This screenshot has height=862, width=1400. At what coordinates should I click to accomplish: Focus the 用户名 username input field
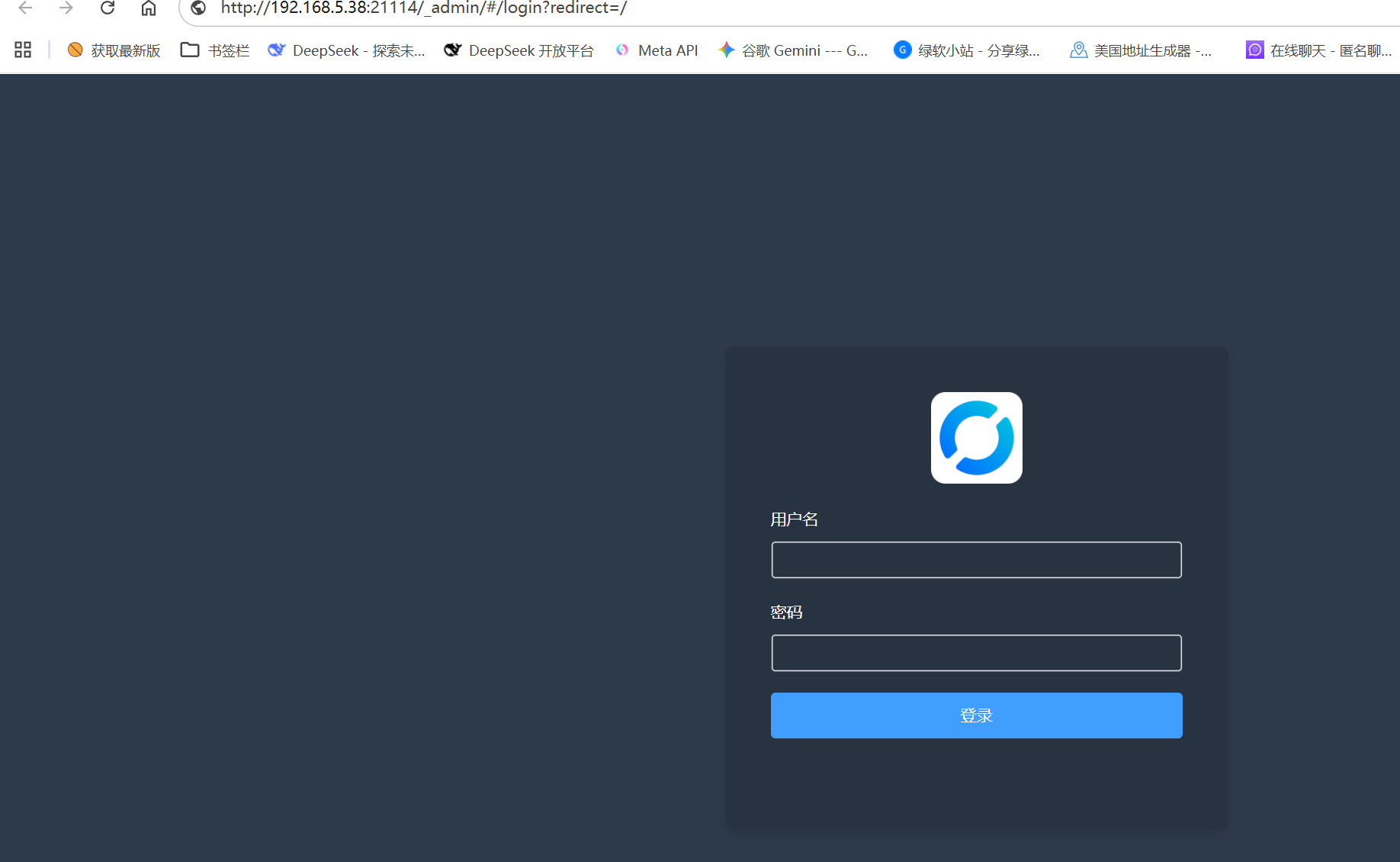tap(976, 560)
